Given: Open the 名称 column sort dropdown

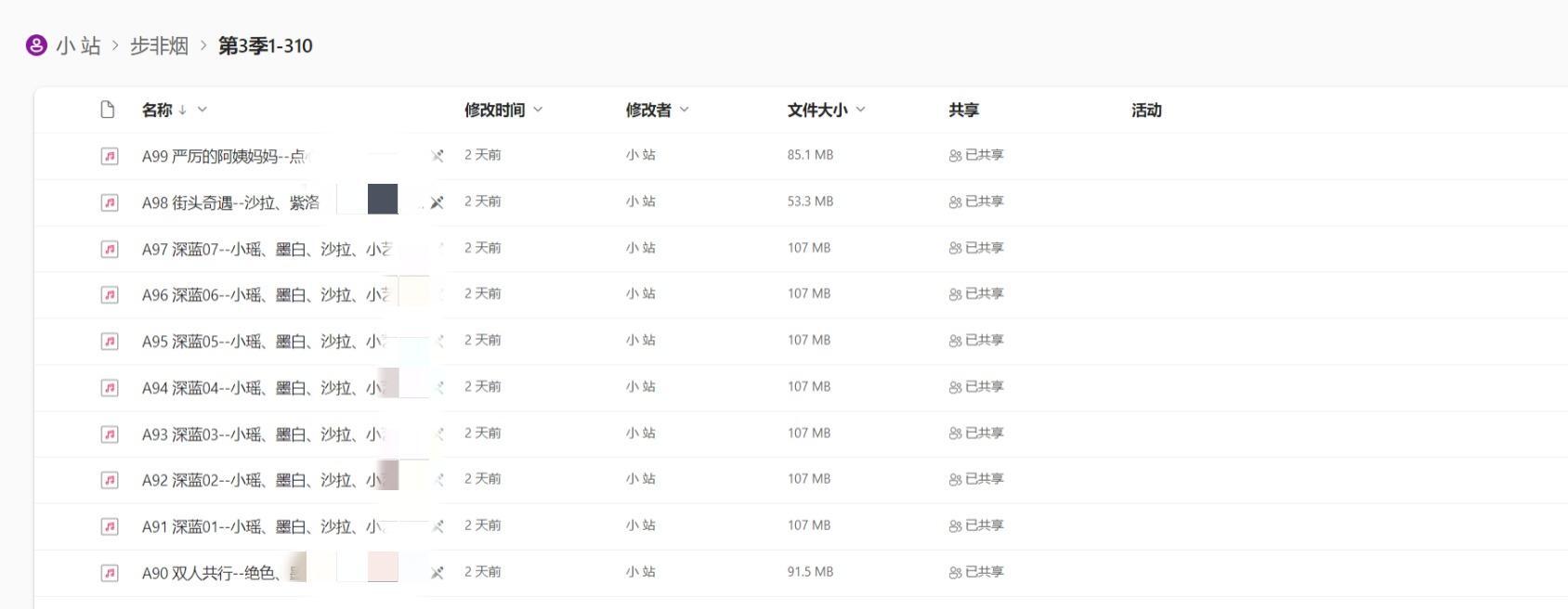Looking at the screenshot, I should click(203, 110).
